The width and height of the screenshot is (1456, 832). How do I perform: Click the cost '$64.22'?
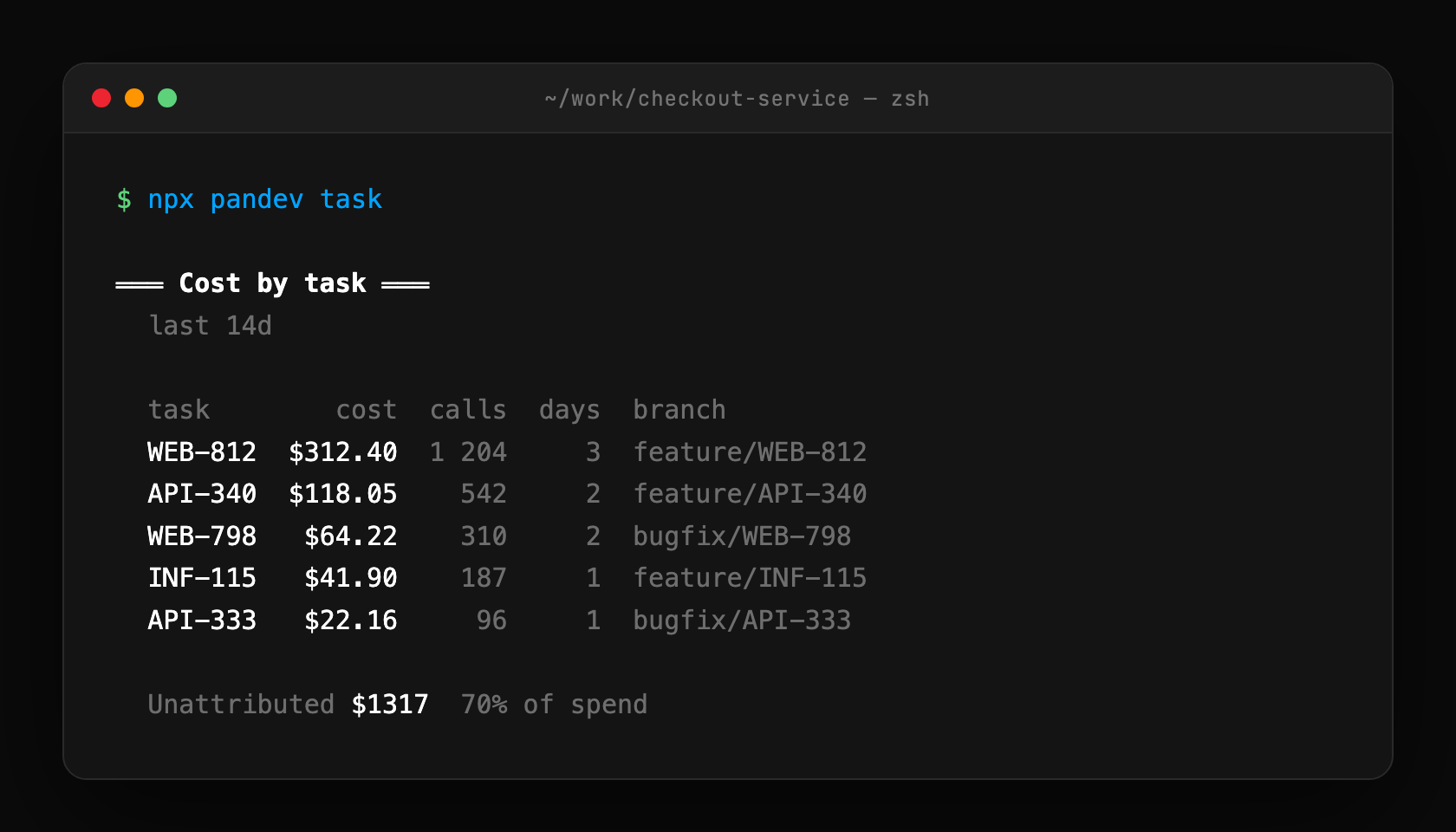(351, 536)
